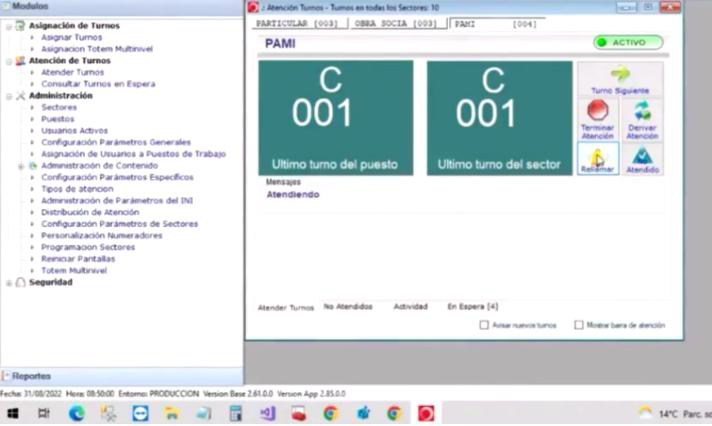Collapse the Administración tree node
The image size is (712, 426).
coord(8,96)
